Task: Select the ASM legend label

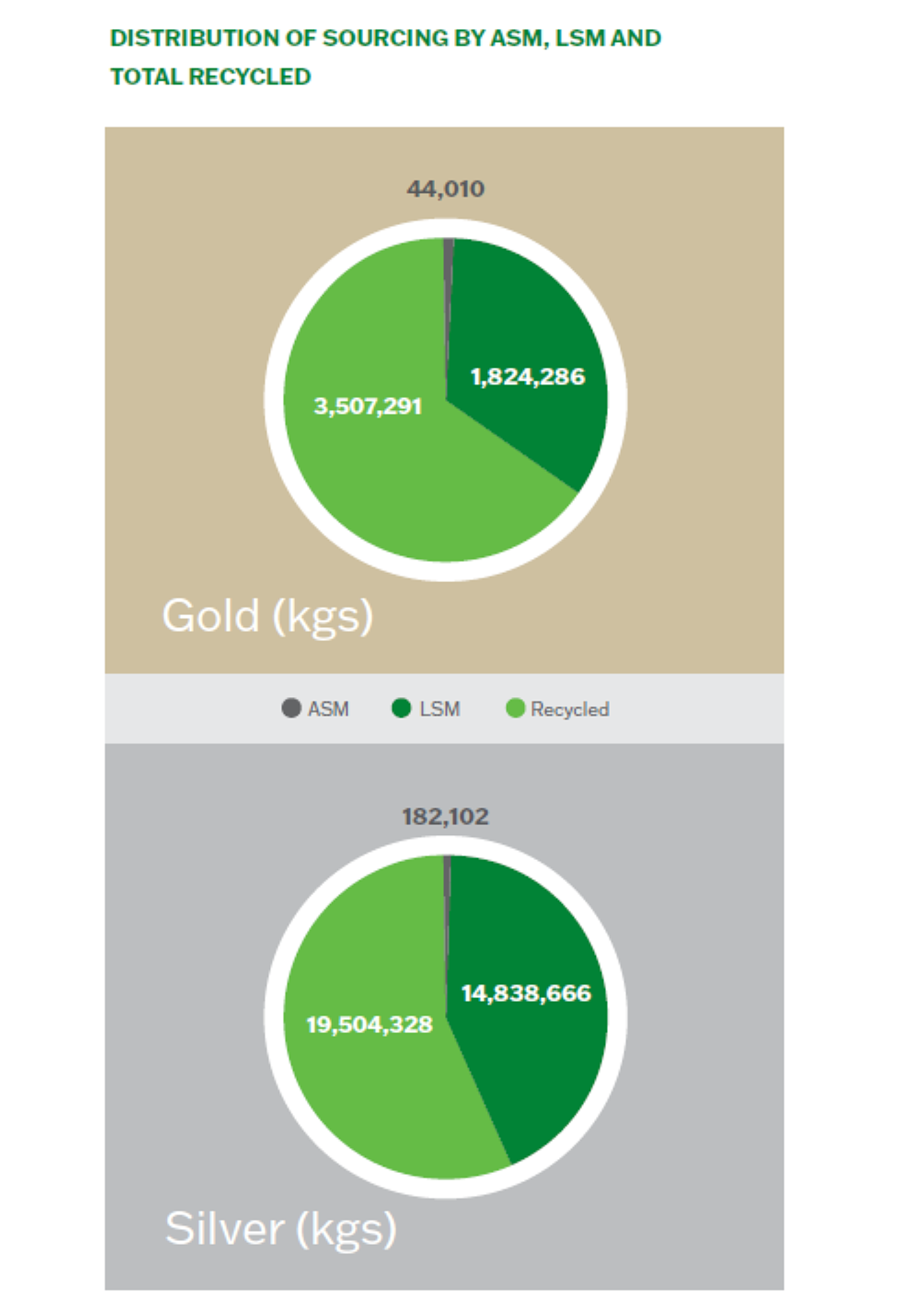Action: [x=328, y=709]
